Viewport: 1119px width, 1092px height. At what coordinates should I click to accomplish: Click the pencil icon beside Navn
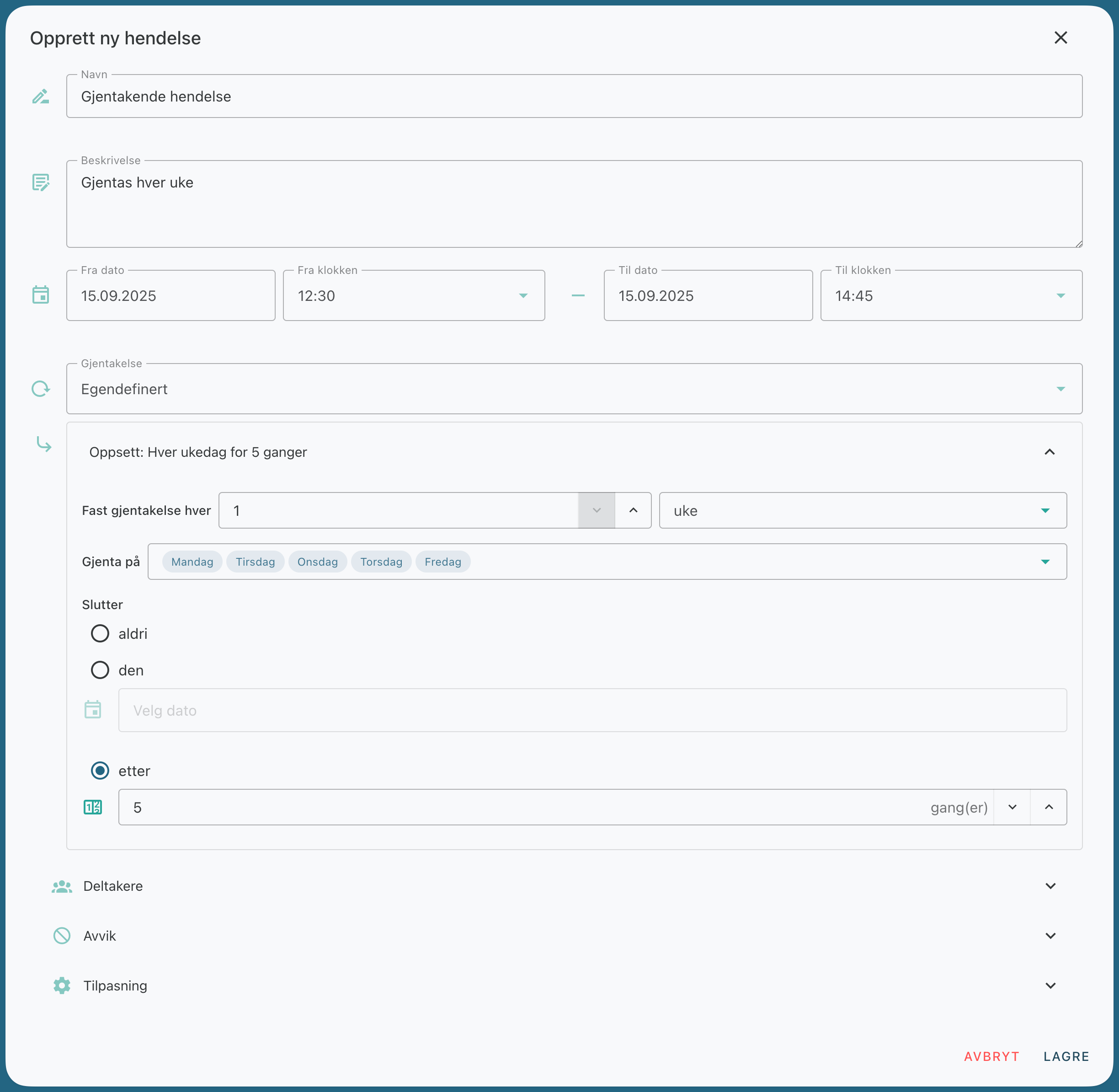pos(41,96)
